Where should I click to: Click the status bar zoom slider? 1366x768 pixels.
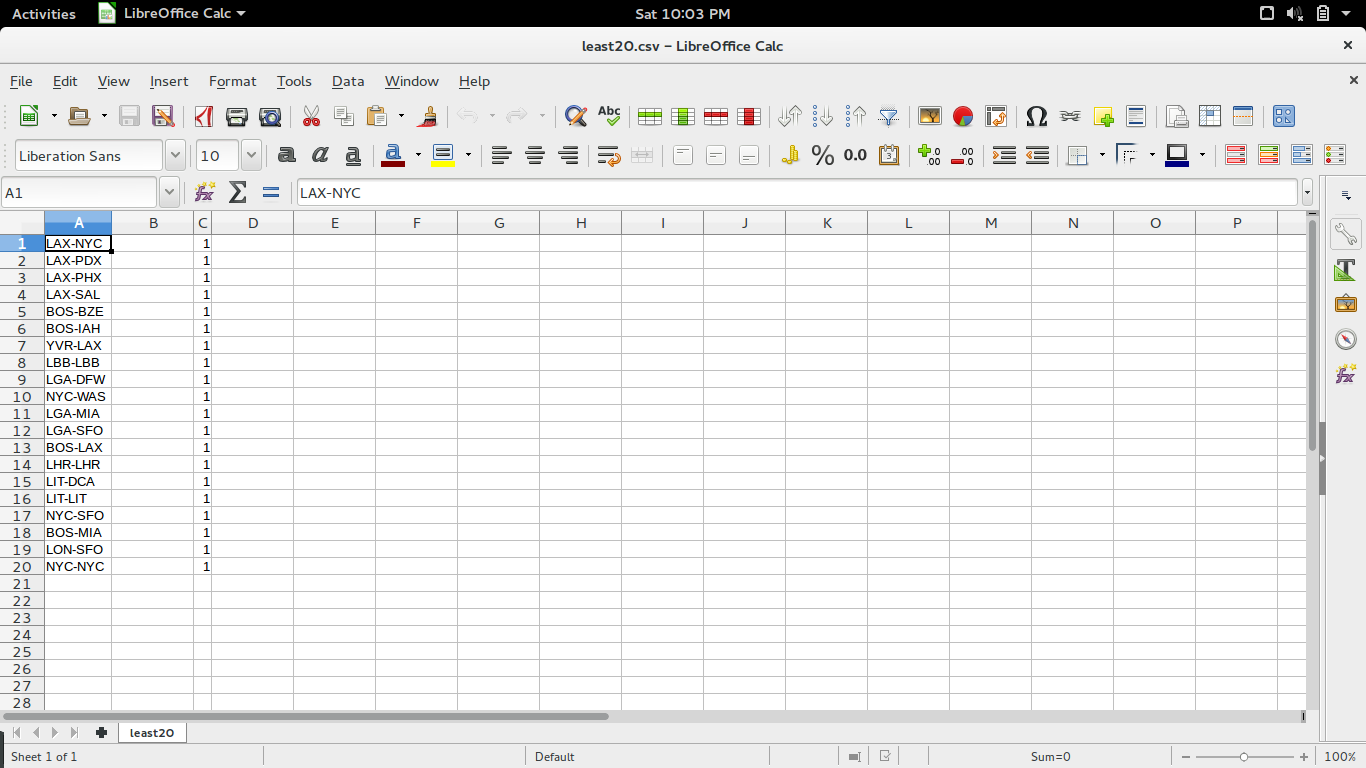tap(1244, 757)
